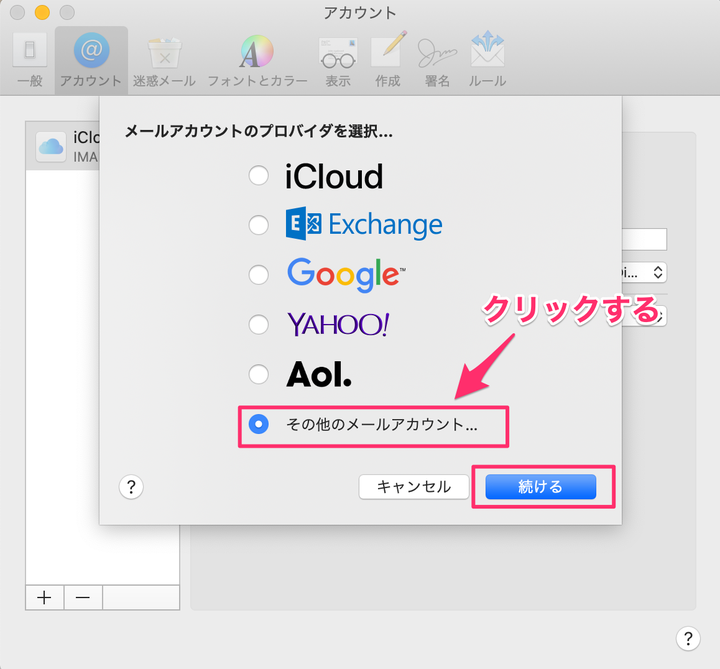Add account with the plus button
The height and width of the screenshot is (669, 720).
45,597
